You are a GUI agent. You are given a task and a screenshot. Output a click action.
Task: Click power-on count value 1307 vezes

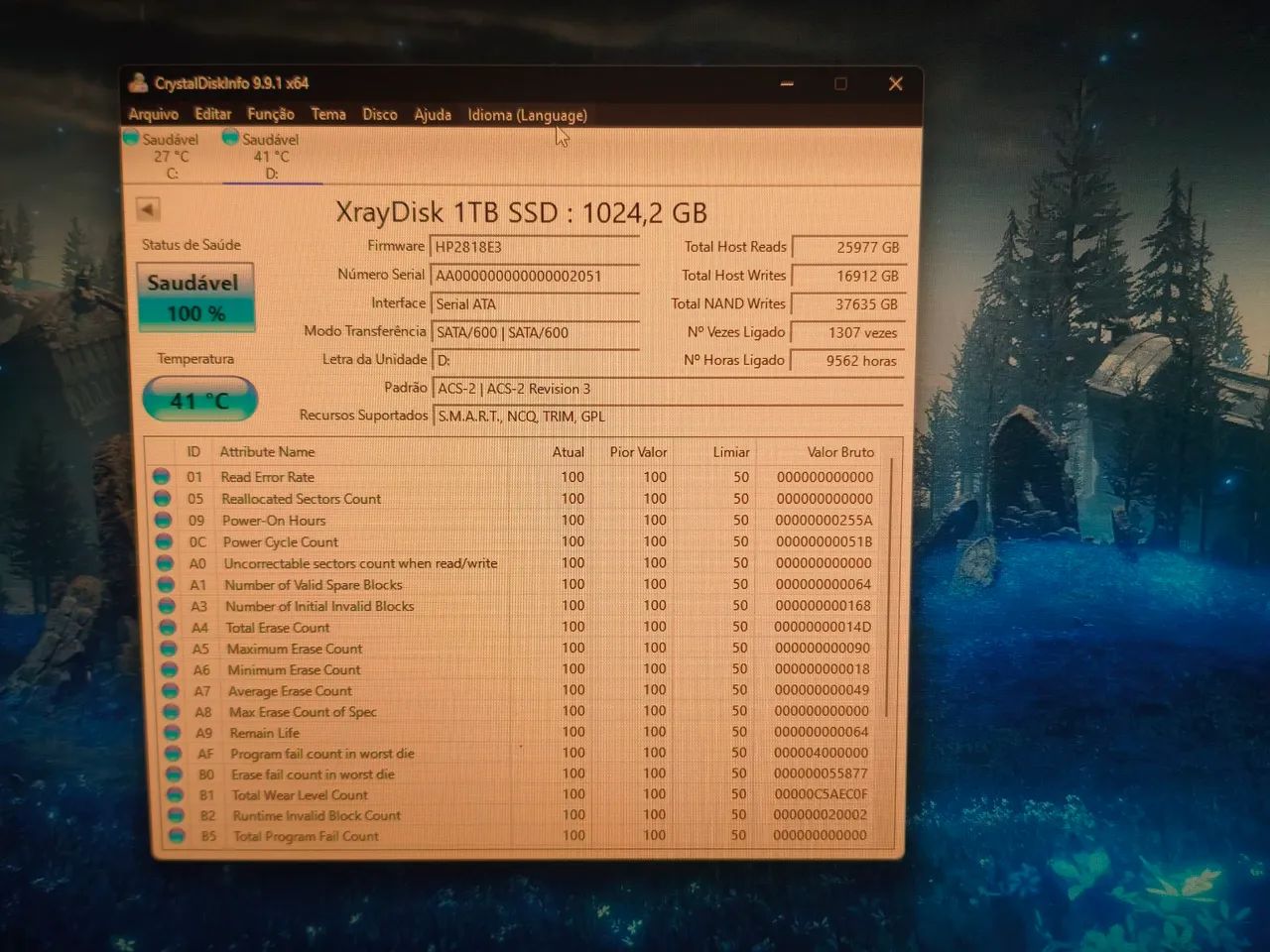[846, 332]
